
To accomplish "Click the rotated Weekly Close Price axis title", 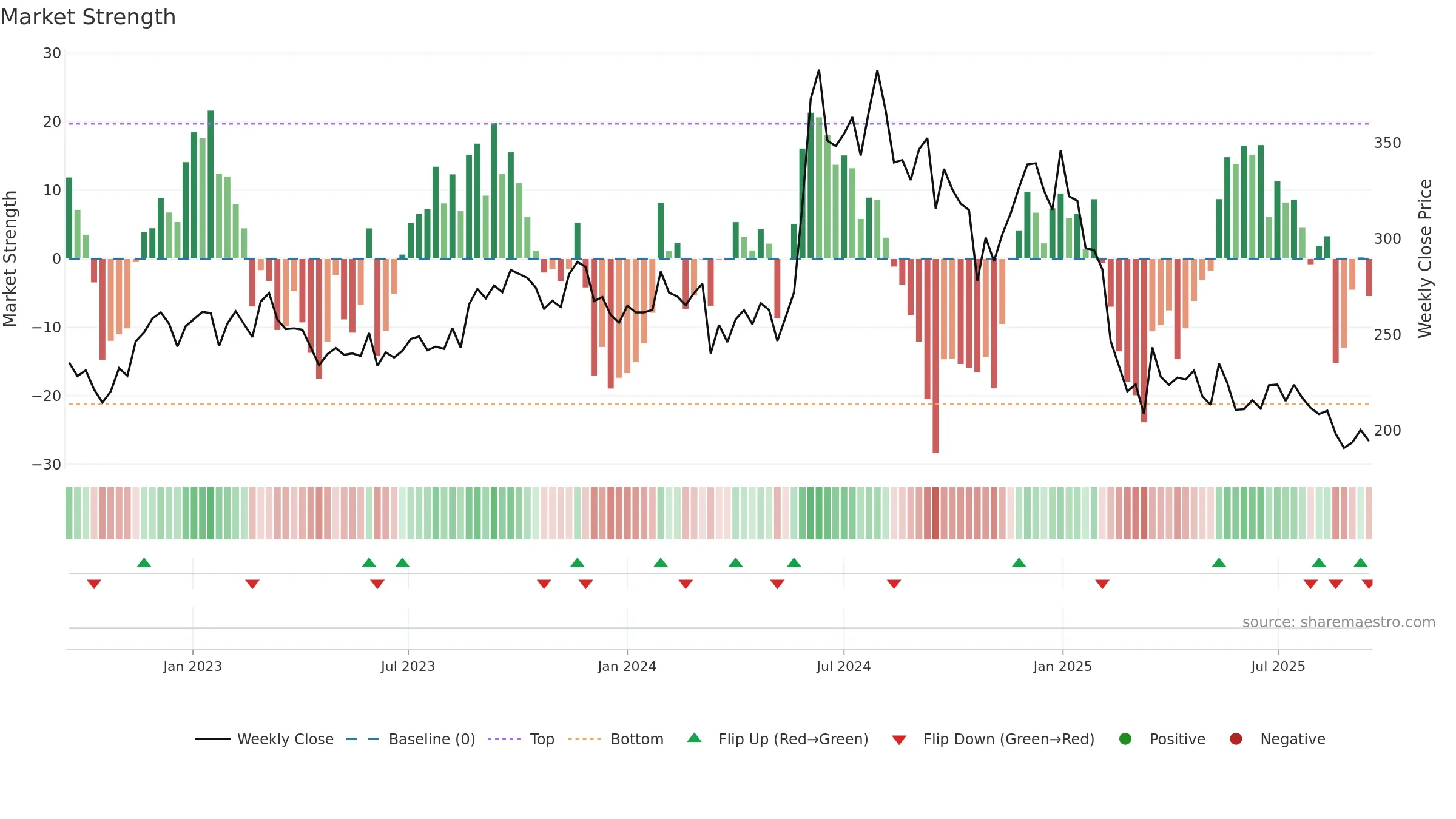I will coord(1425,258).
